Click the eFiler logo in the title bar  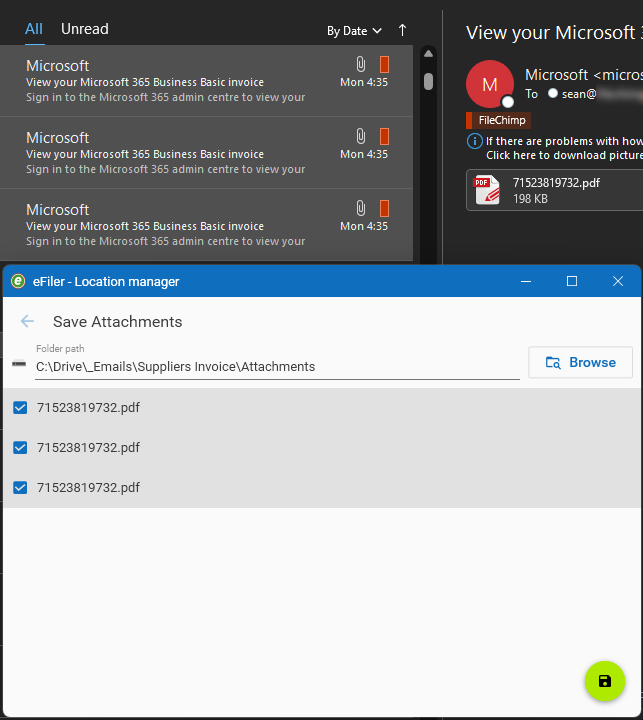18,281
